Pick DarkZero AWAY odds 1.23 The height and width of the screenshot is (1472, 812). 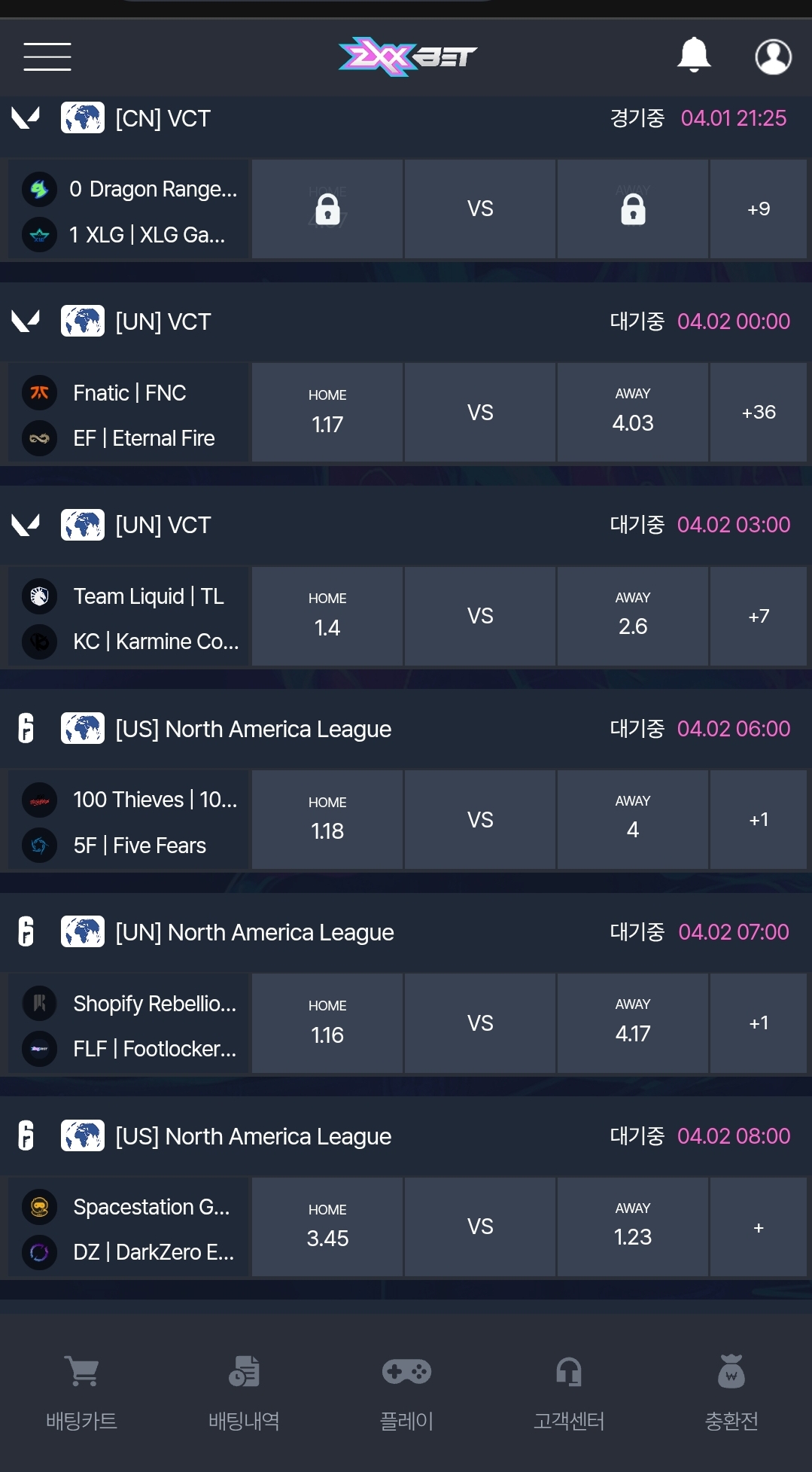tap(632, 1227)
